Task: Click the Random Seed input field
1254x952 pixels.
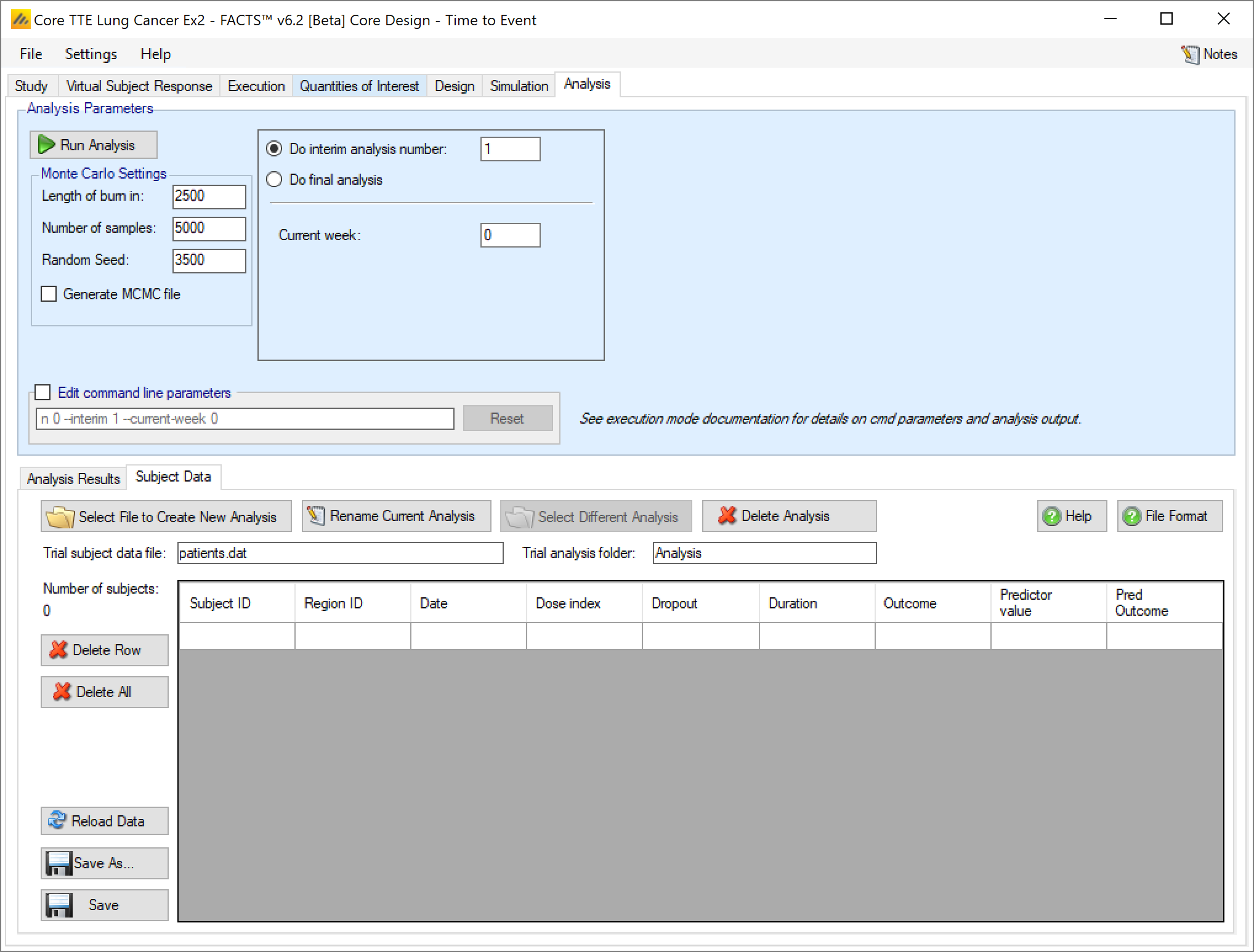Action: (x=209, y=260)
